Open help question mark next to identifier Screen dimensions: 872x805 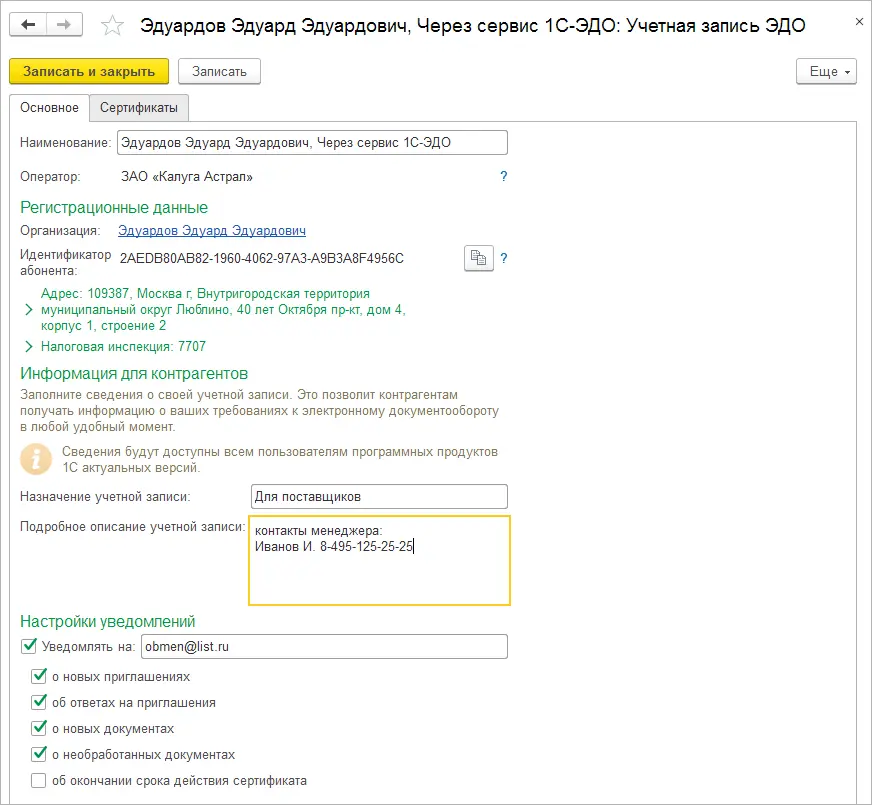point(503,258)
